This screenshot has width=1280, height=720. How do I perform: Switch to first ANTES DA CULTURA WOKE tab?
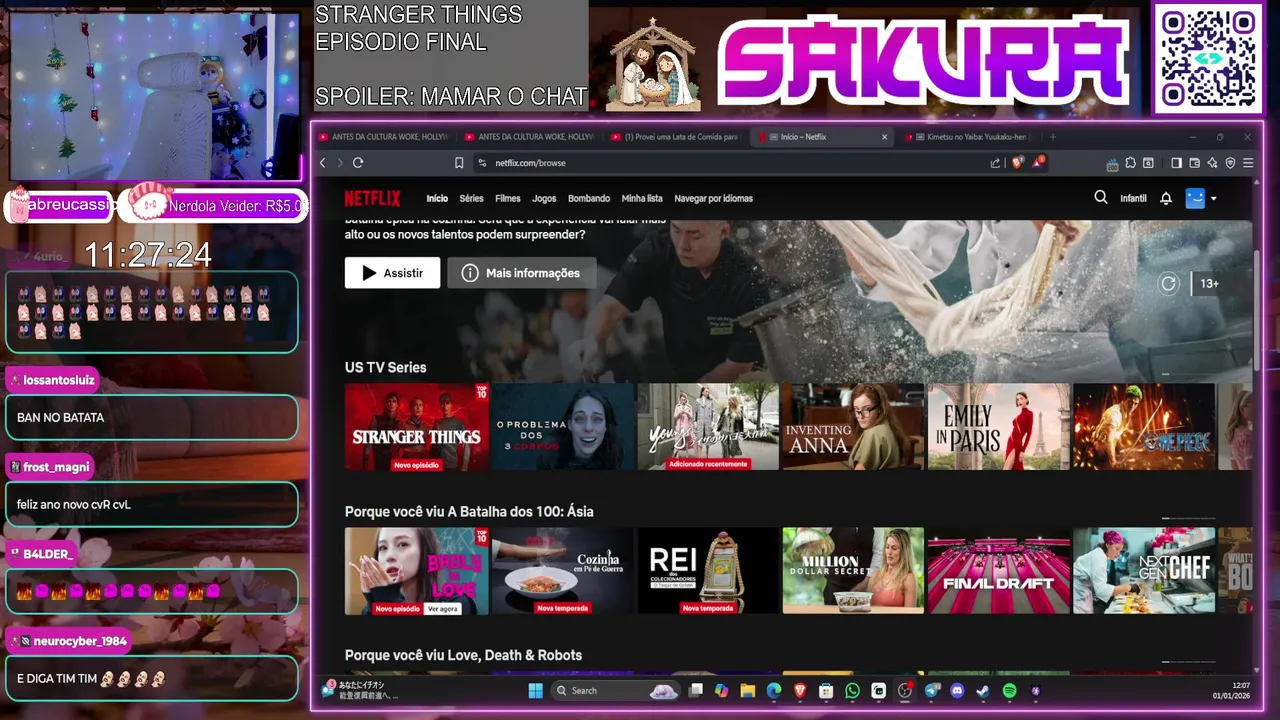(x=383, y=137)
